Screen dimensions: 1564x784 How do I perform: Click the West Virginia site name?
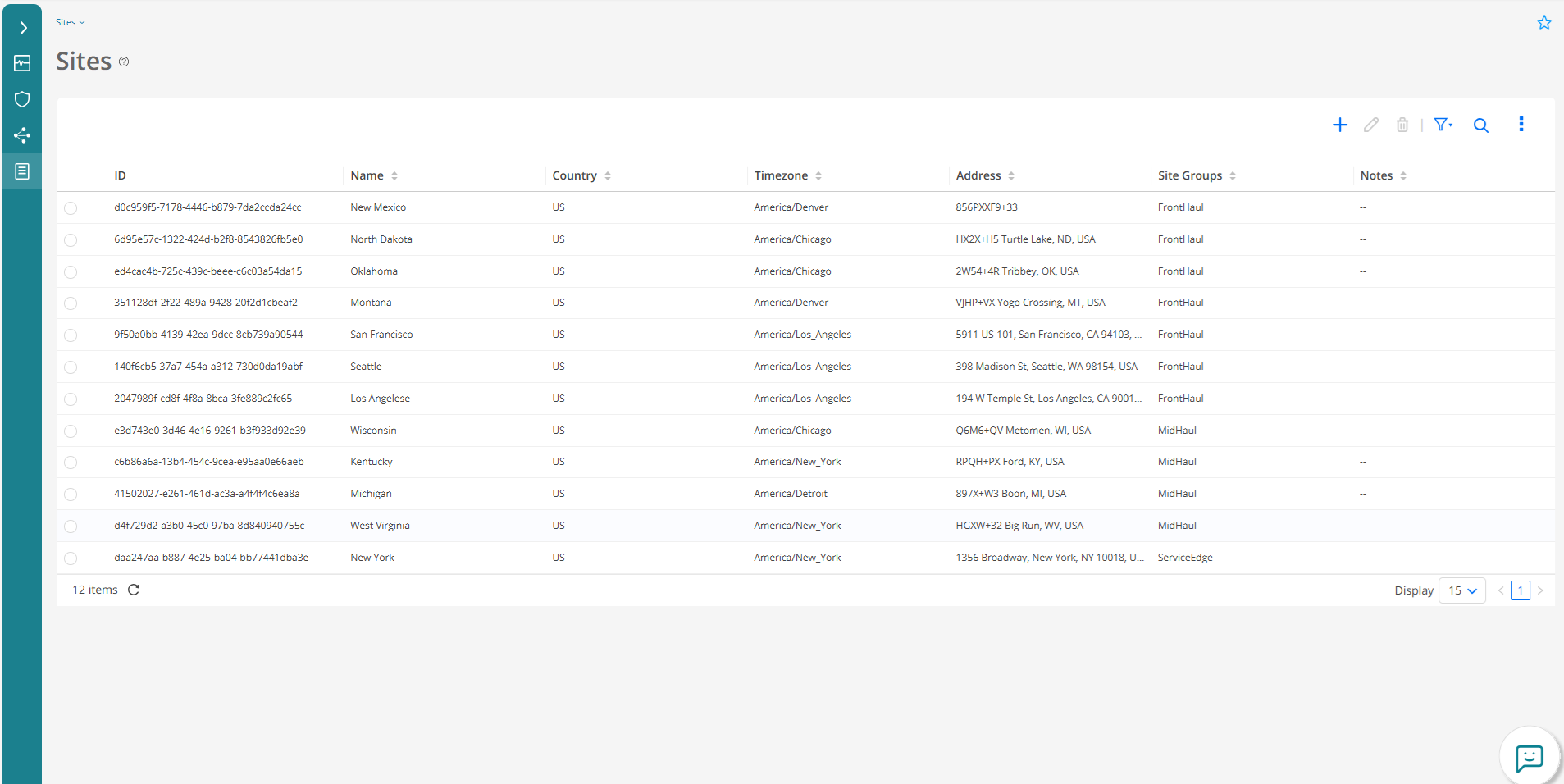pyautogui.click(x=380, y=526)
